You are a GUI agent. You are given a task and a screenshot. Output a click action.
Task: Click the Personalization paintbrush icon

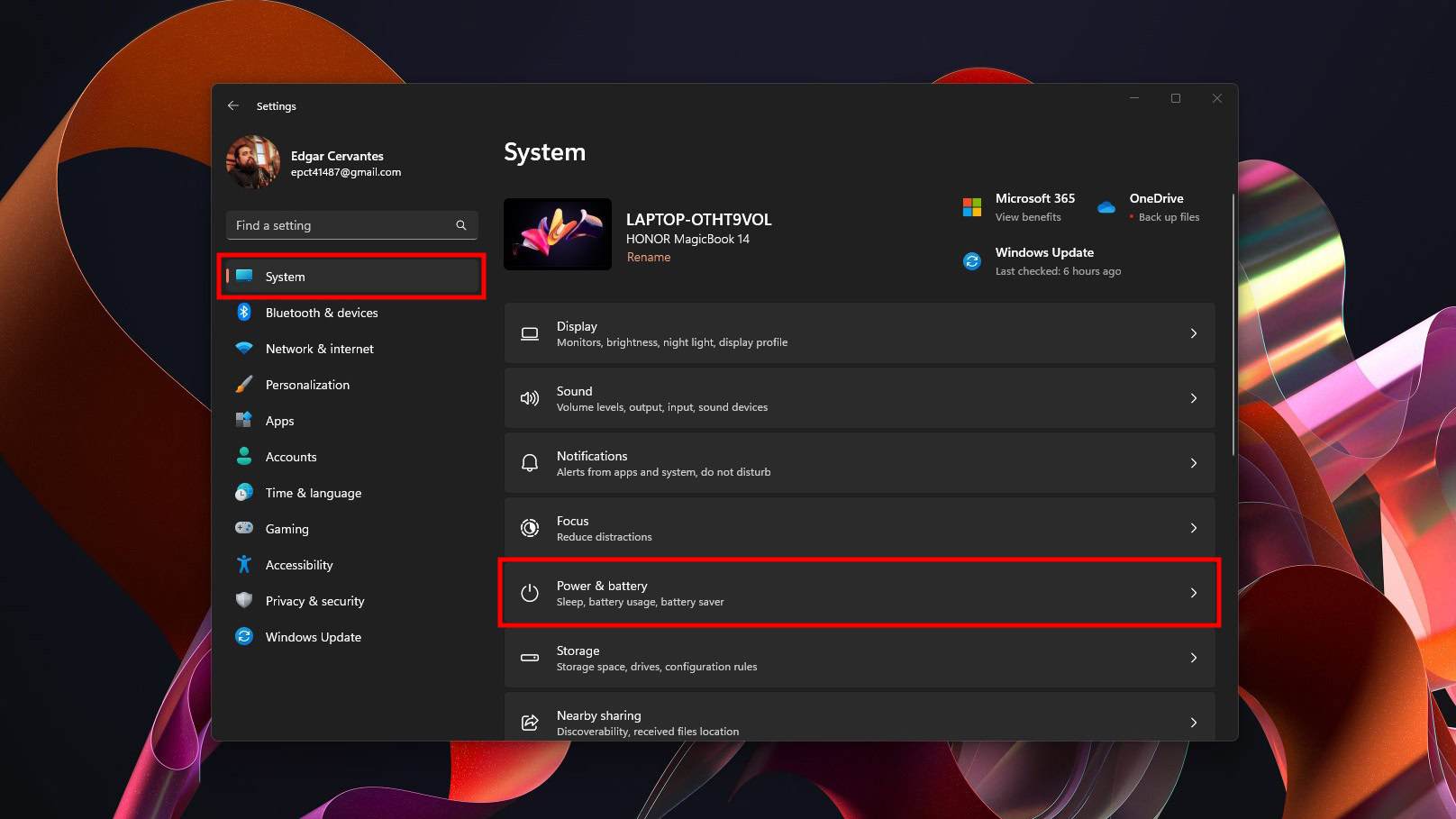243,385
